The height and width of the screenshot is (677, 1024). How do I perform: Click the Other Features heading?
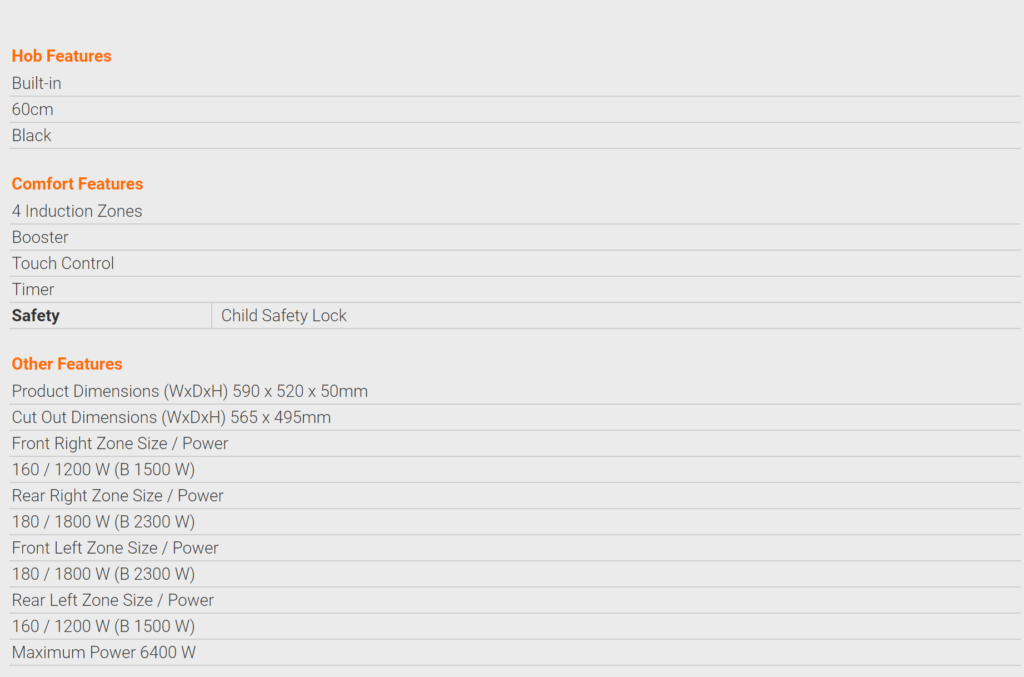tap(67, 364)
